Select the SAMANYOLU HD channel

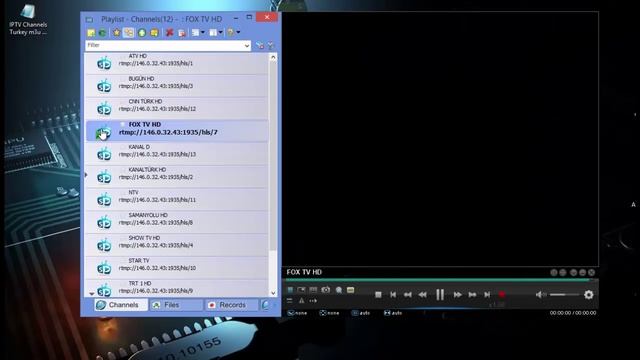click(177, 222)
